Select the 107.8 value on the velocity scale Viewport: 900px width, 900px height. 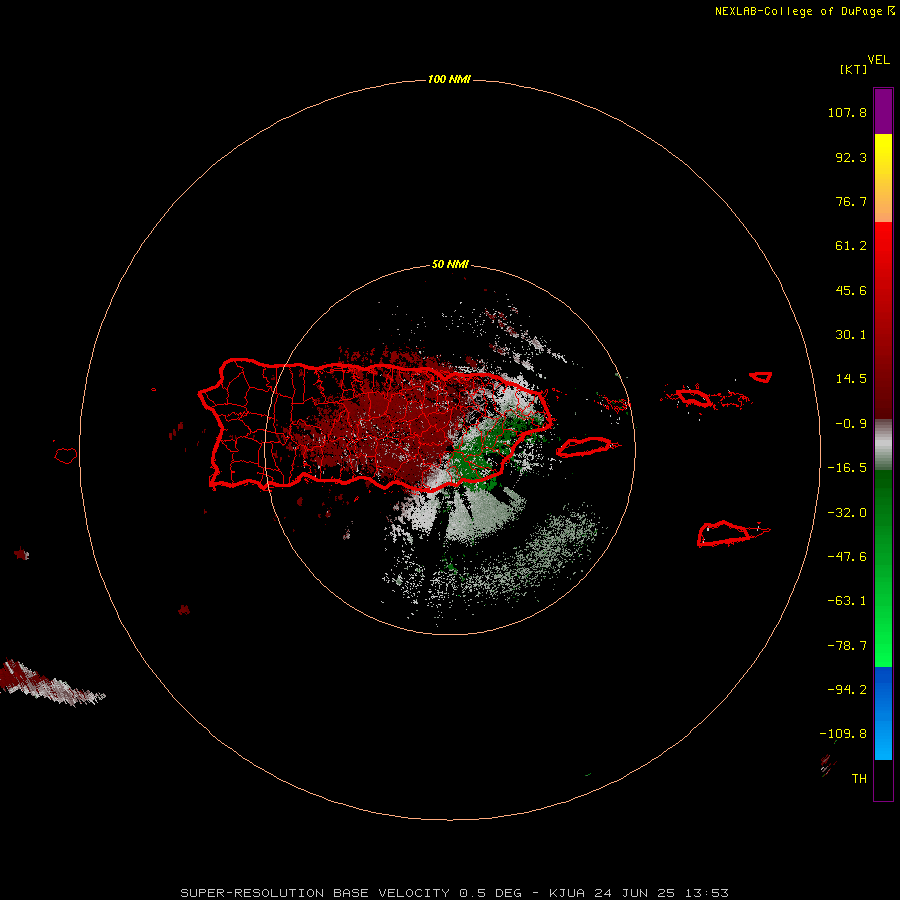pos(847,112)
